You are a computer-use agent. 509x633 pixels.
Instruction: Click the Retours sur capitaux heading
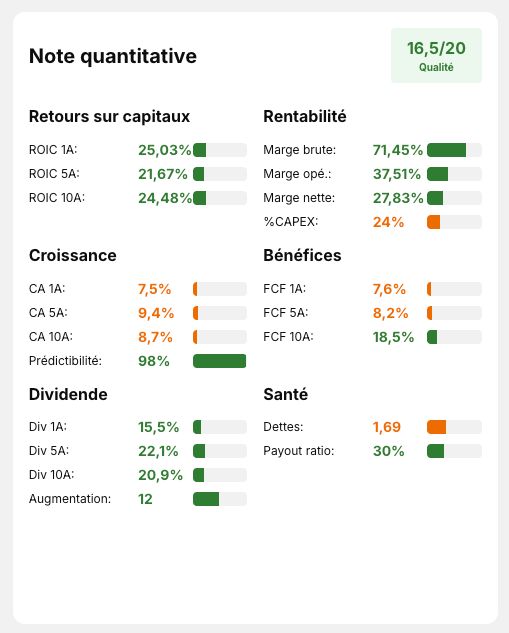click(109, 116)
